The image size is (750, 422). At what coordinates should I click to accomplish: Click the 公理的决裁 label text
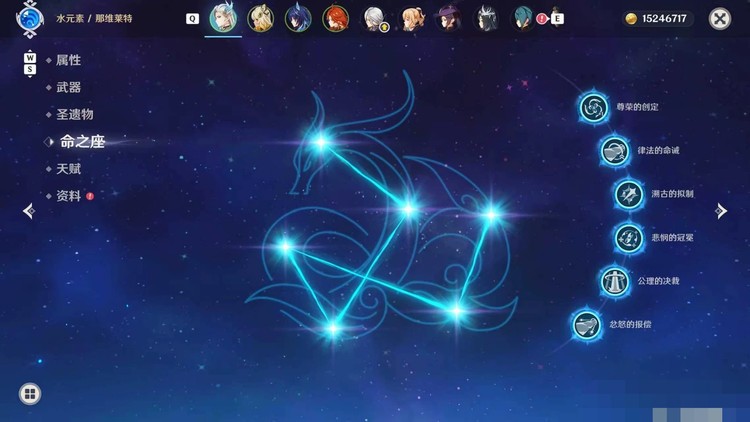tap(658, 281)
